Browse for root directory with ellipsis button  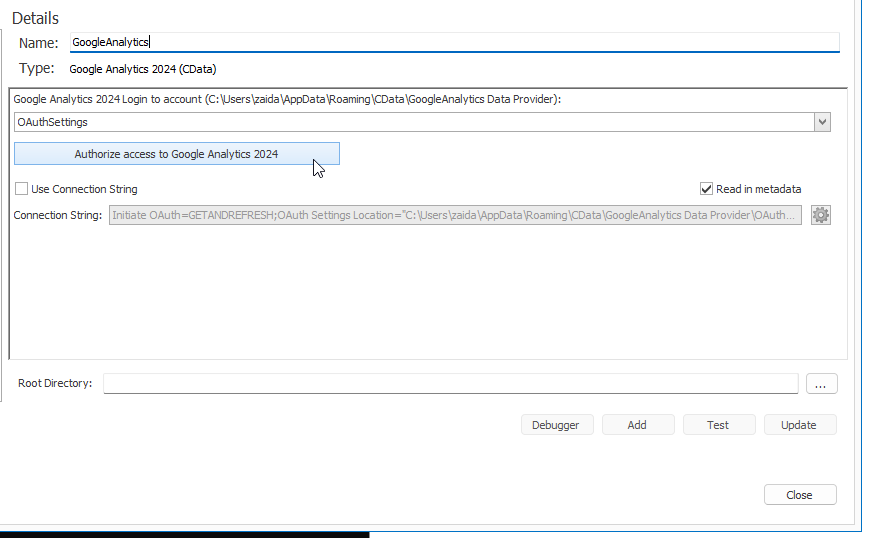(x=822, y=384)
